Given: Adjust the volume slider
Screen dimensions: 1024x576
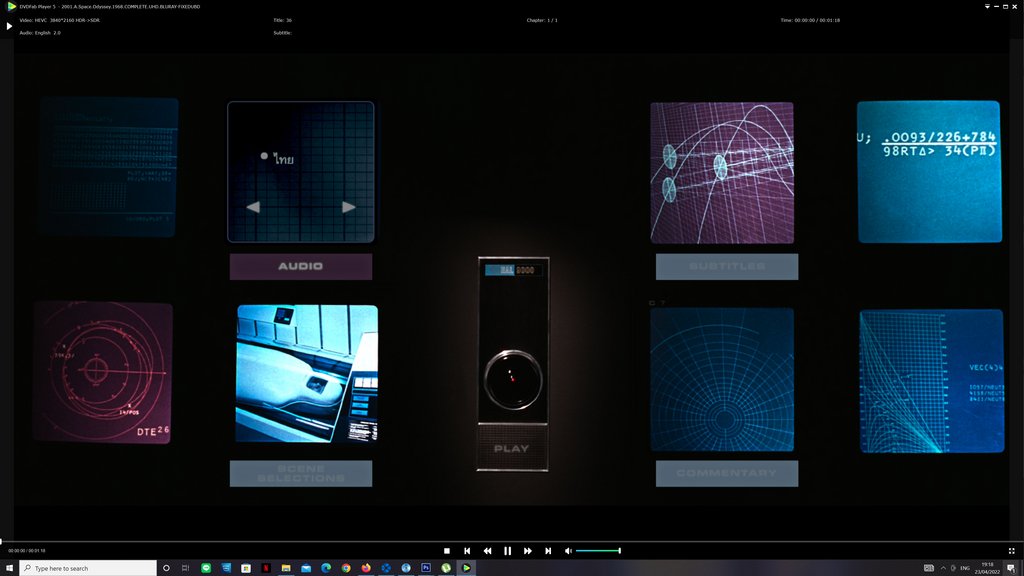Looking at the screenshot, I should pyautogui.click(x=598, y=551).
